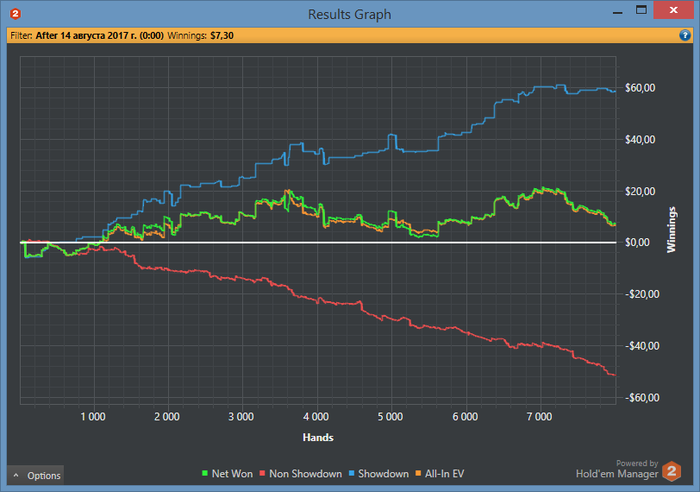Screen dimensions: 700x492
Task: Toggle the Showdown legend entry
Action: coord(379,474)
